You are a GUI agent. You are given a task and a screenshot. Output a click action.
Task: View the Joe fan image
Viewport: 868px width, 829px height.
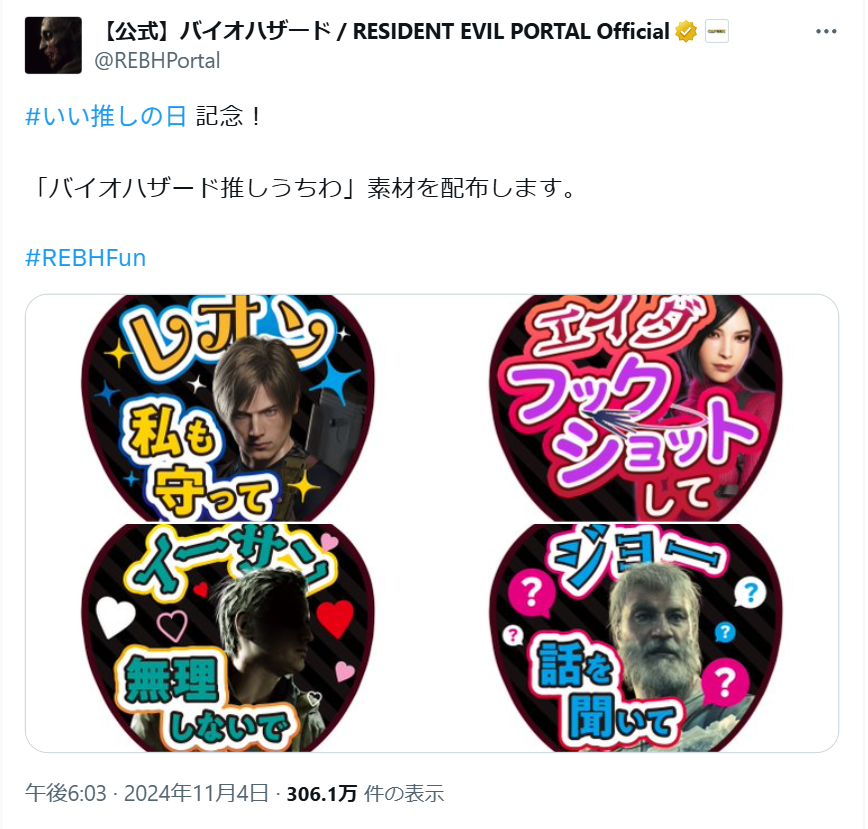(x=636, y=638)
